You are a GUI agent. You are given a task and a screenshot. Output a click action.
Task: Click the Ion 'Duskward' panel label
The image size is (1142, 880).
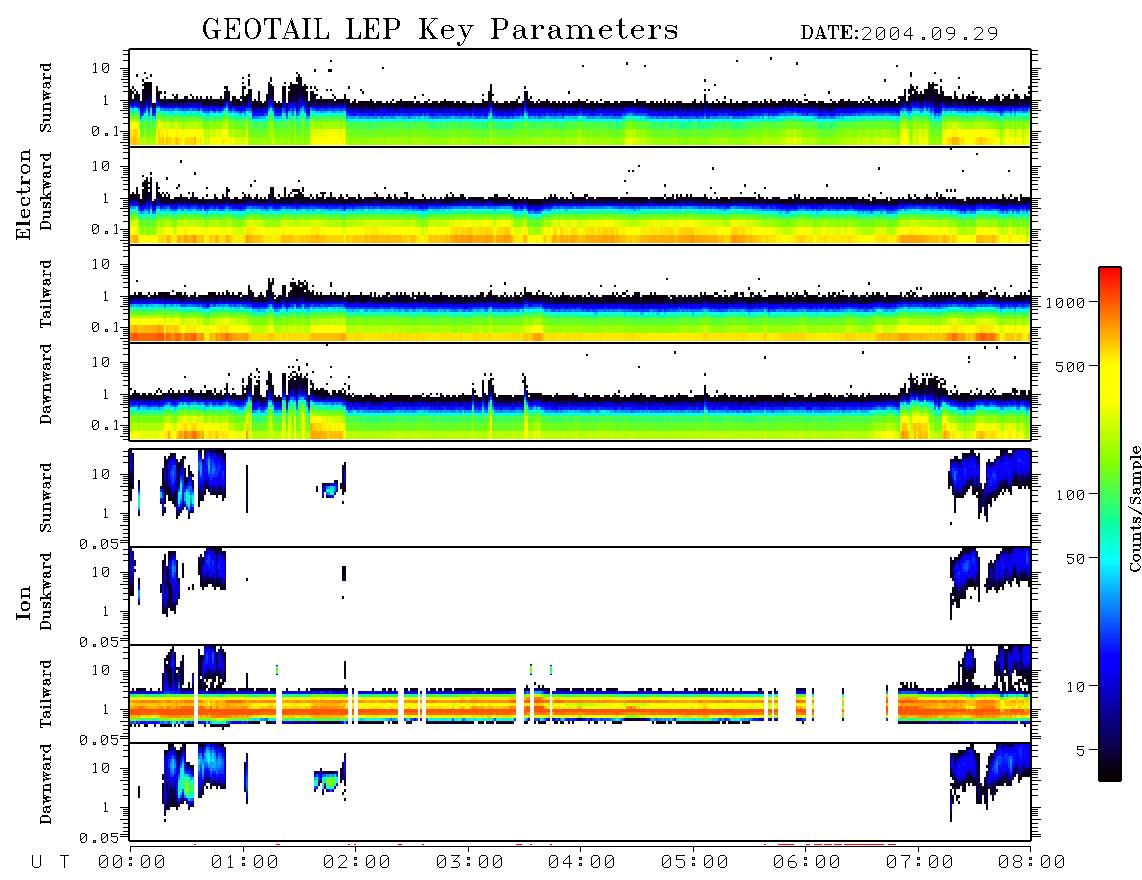tap(46, 591)
